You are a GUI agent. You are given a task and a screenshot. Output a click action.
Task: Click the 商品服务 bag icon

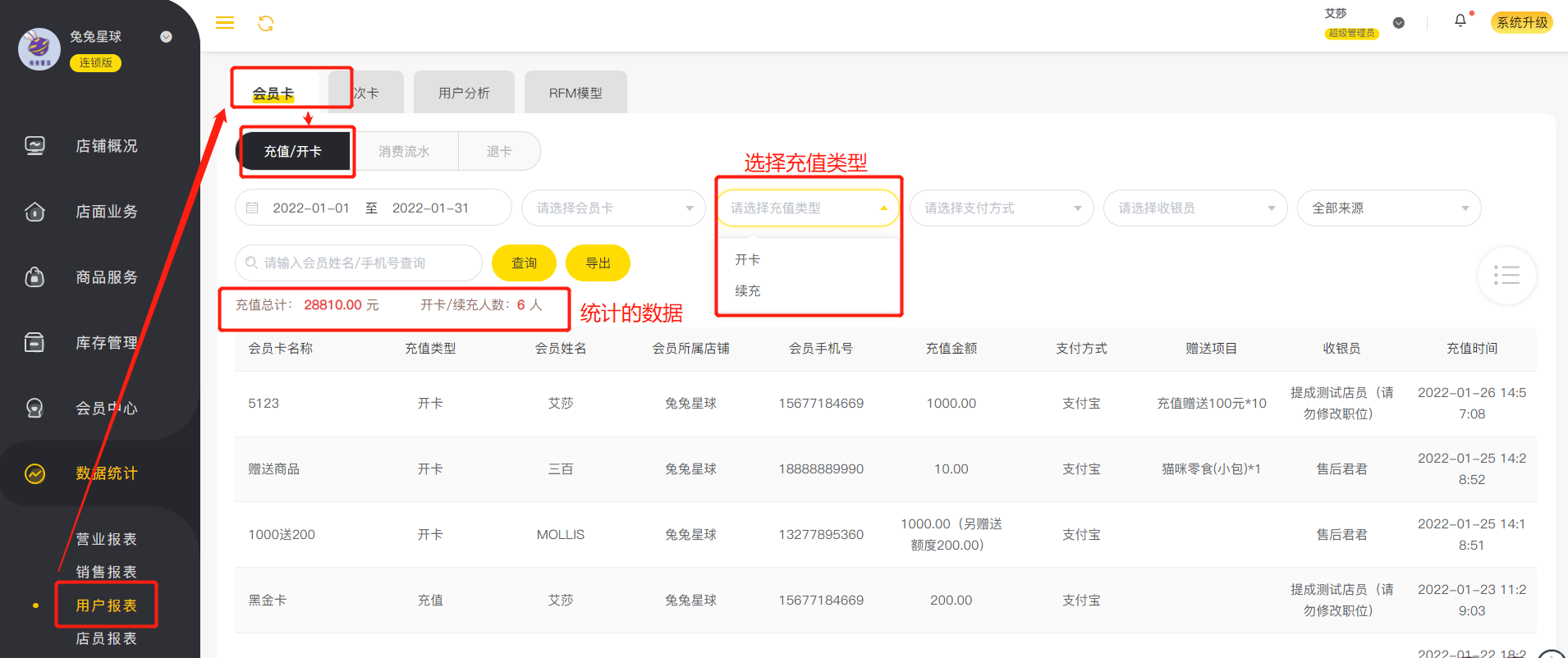34,277
